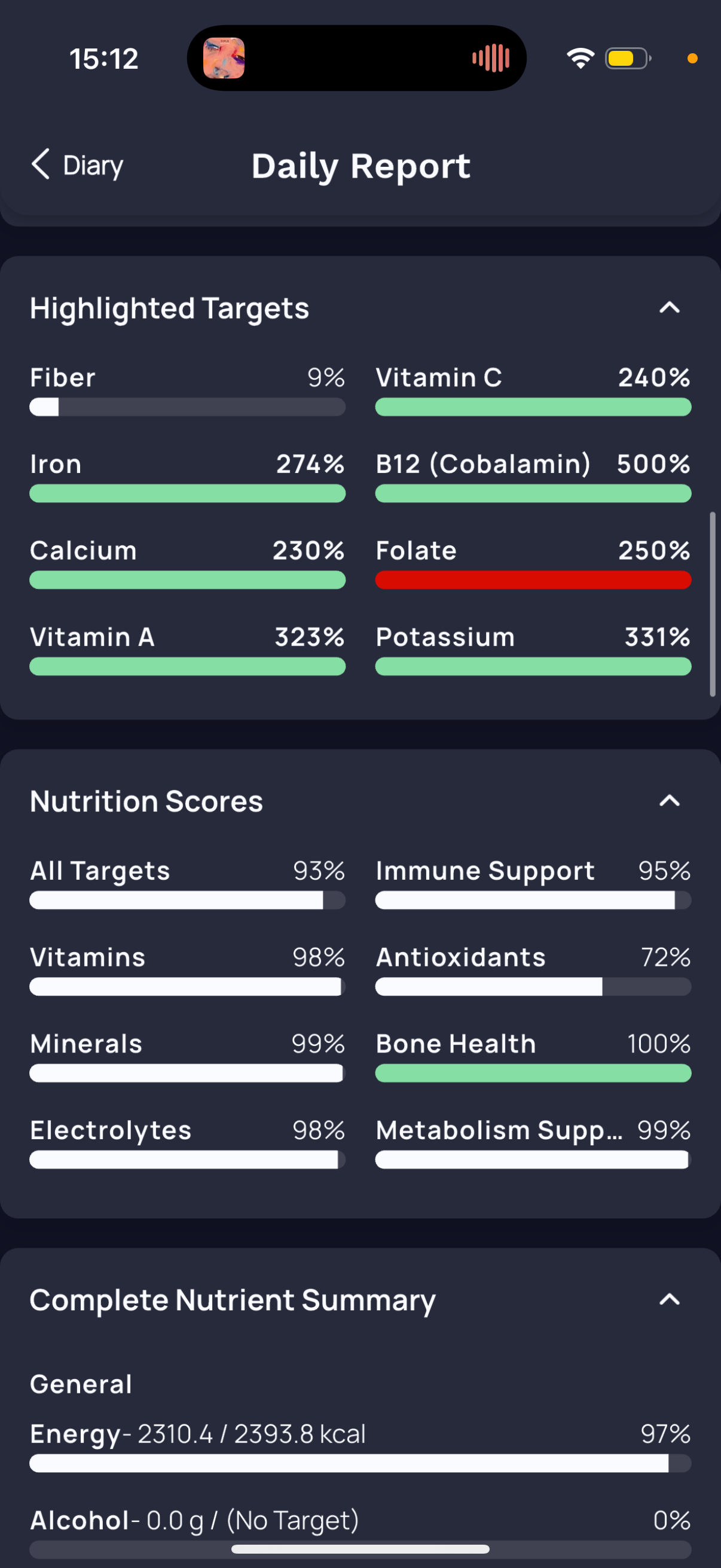Tap the audio waveform icon in Dynamic Island
Image resolution: width=721 pixels, height=1568 pixels.
[490, 59]
